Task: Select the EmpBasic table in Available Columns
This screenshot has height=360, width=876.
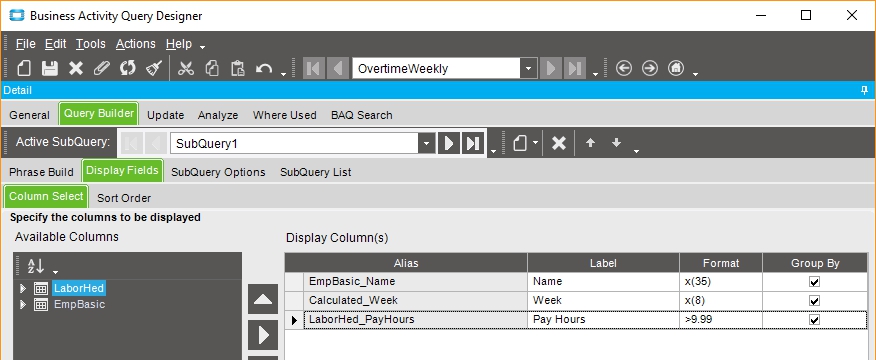Action: (x=79, y=305)
